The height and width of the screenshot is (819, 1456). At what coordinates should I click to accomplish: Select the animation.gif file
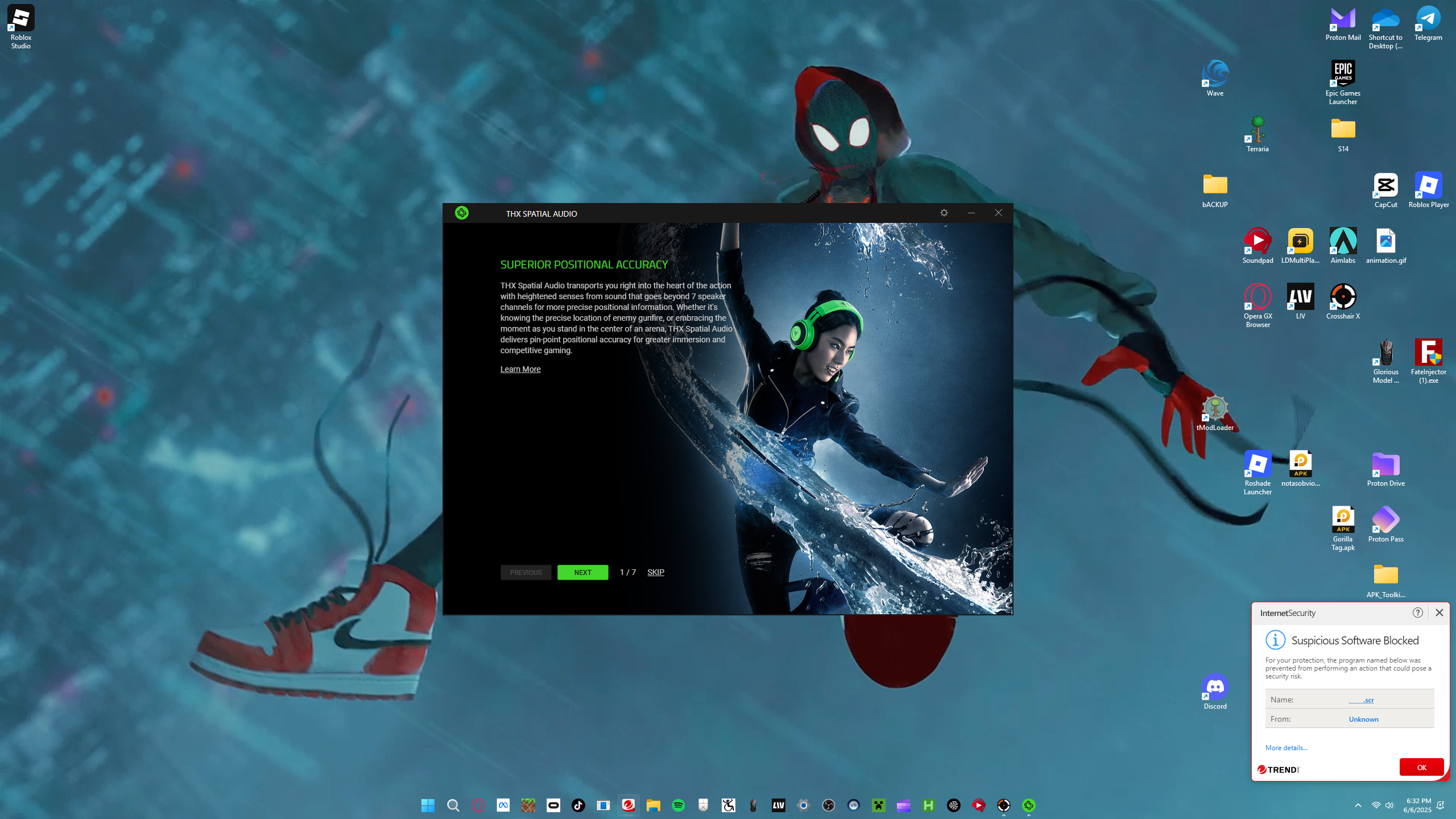(x=1385, y=246)
